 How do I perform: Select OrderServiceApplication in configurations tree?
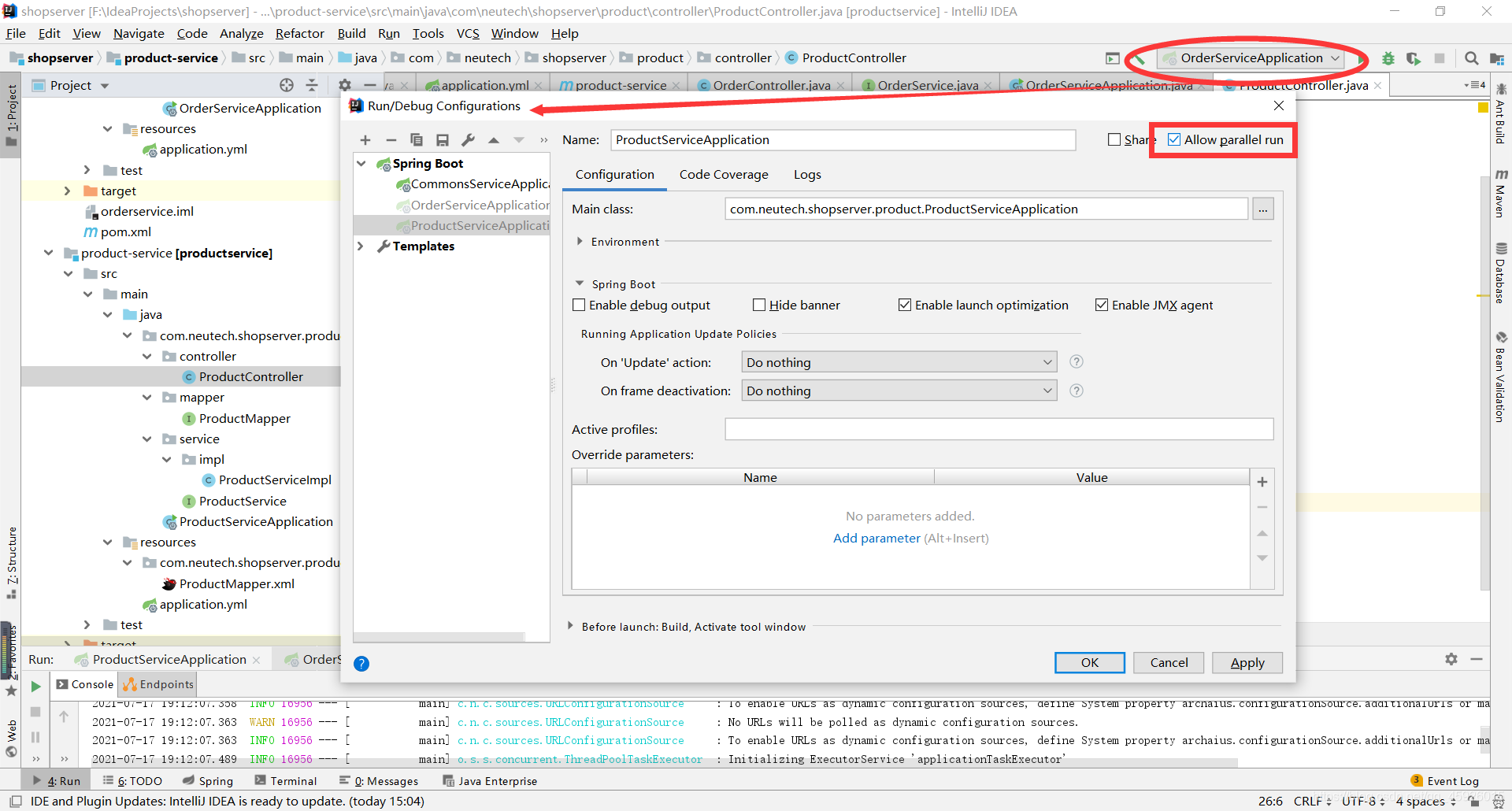point(472,205)
